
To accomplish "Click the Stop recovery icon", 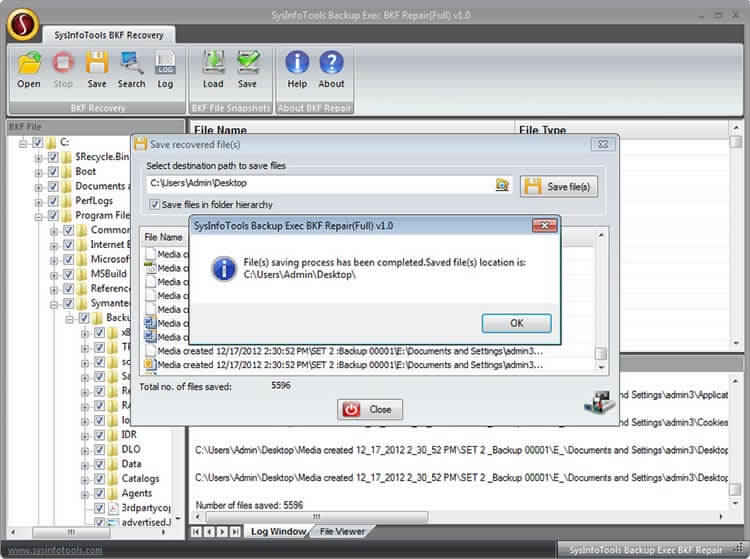I will coord(63,64).
